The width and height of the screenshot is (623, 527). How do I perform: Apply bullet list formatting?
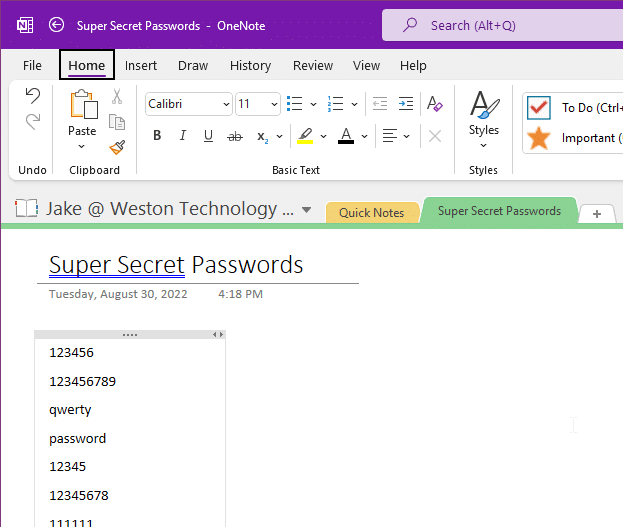[x=294, y=104]
